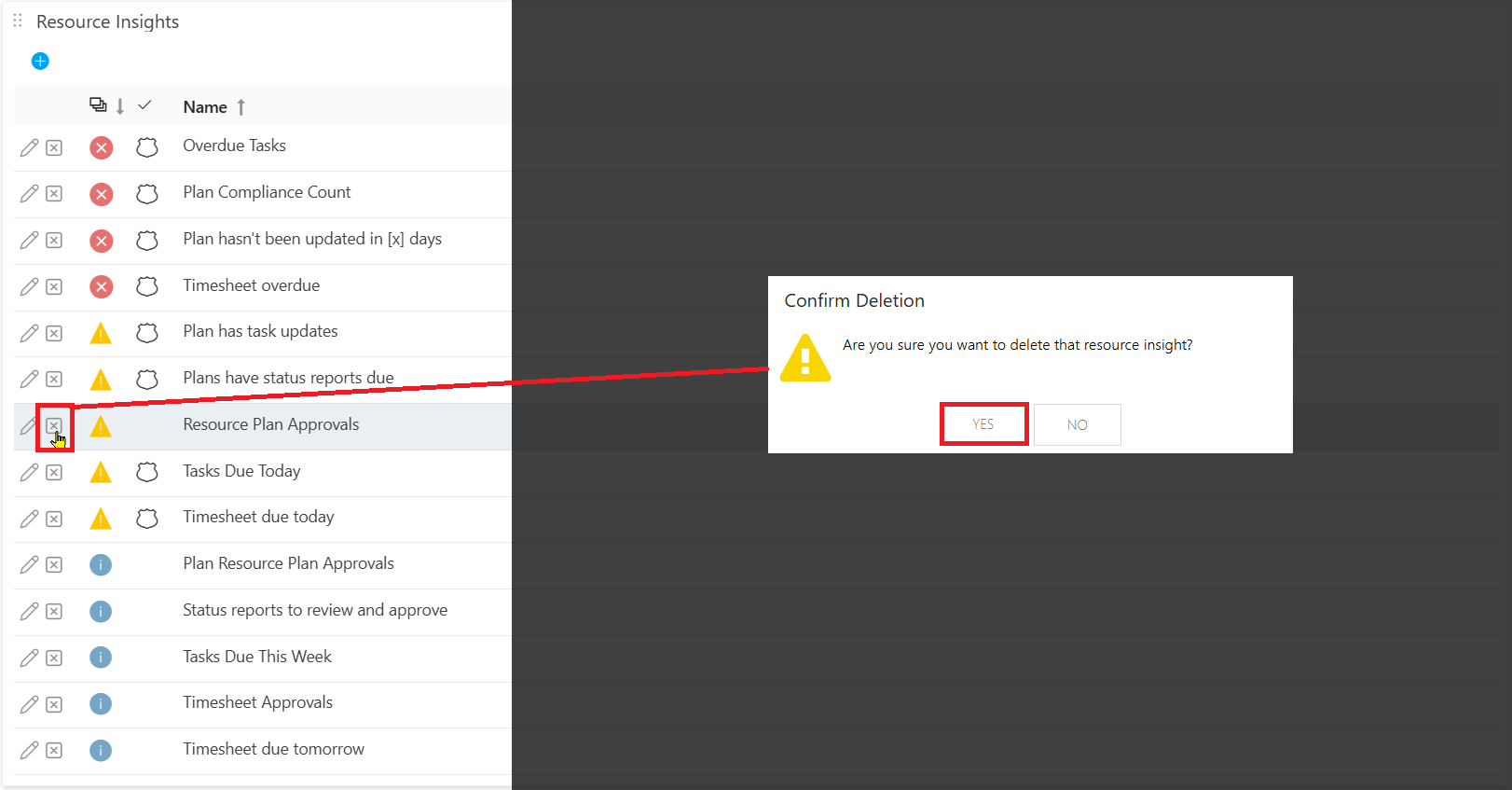This screenshot has height=790, width=1512.
Task: Cancel deletion with the NO button
Action: [x=1078, y=424]
